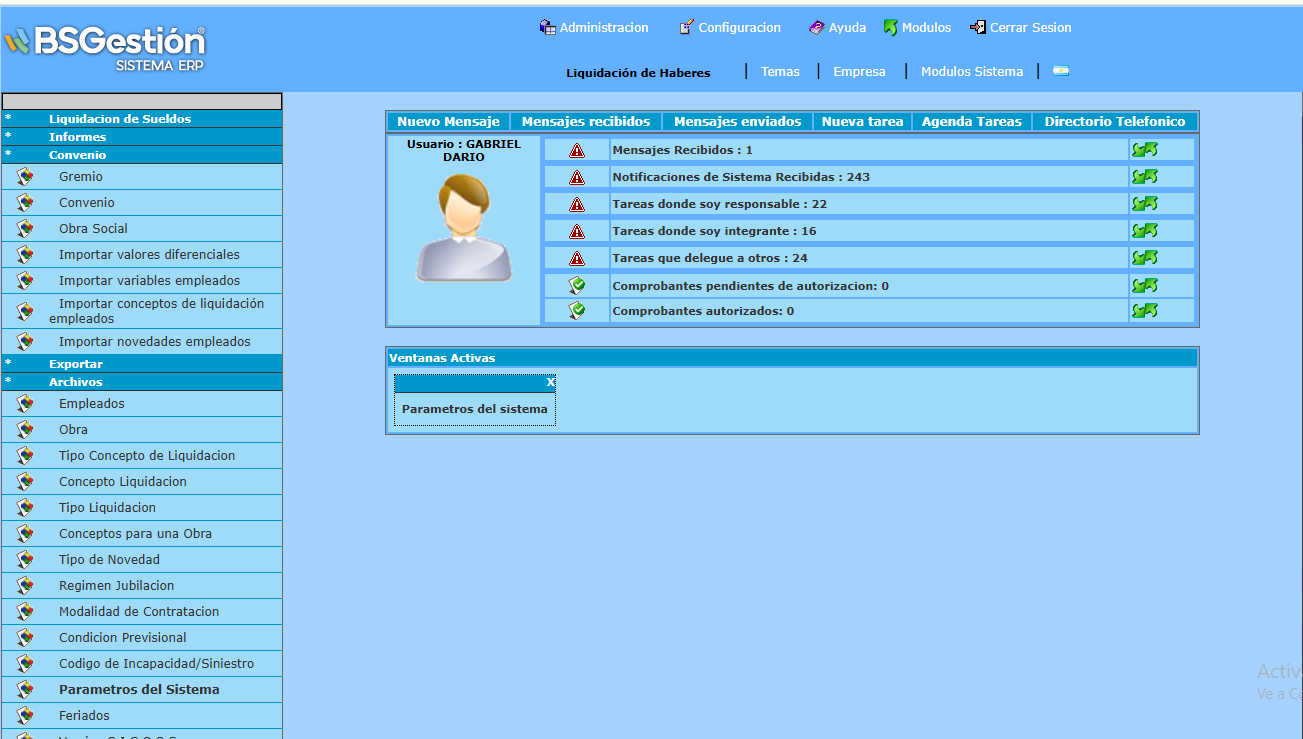
Task: Click the Importar novedades empleados icon
Action: 26,341
